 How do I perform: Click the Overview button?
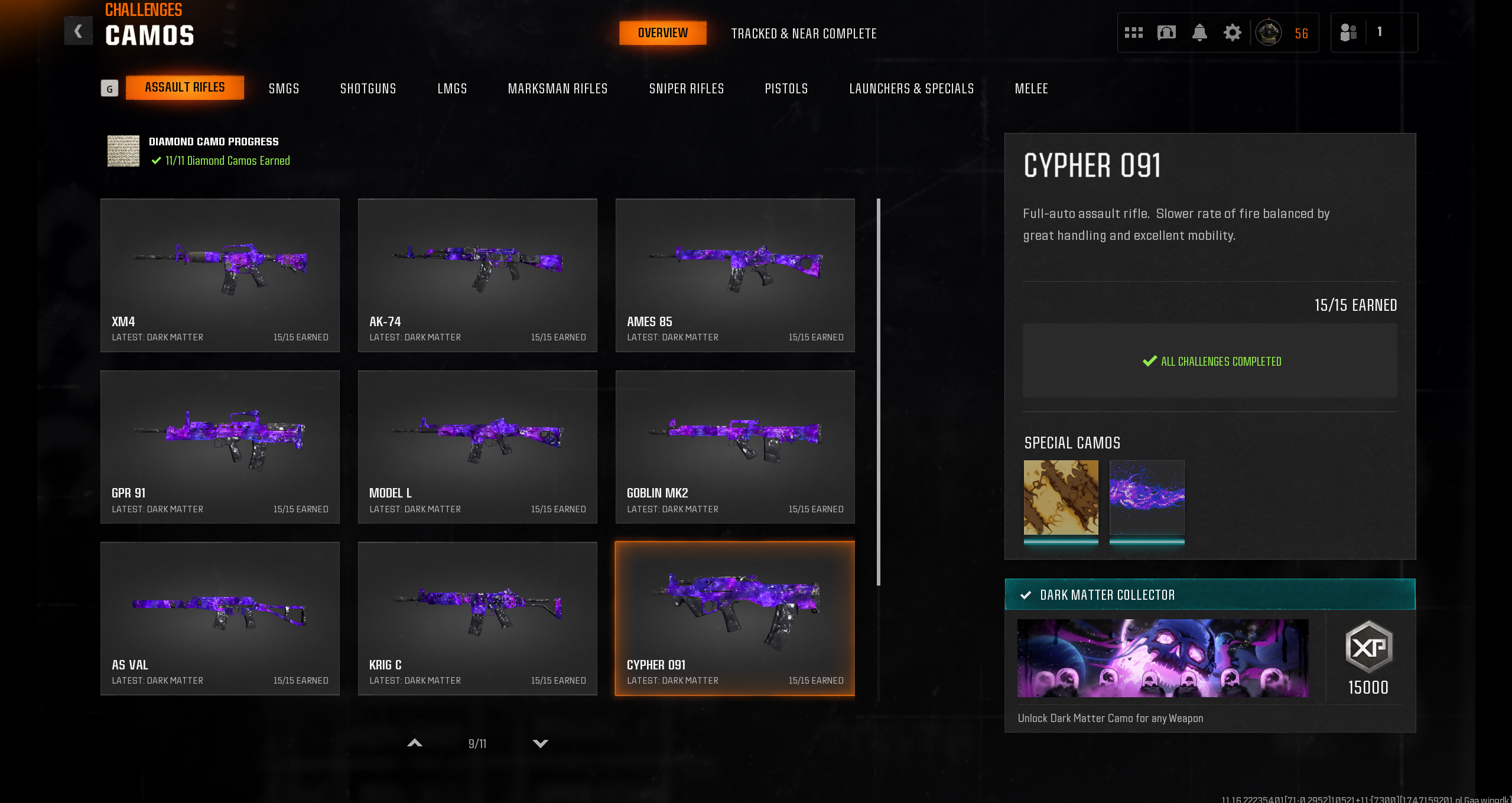[x=662, y=33]
